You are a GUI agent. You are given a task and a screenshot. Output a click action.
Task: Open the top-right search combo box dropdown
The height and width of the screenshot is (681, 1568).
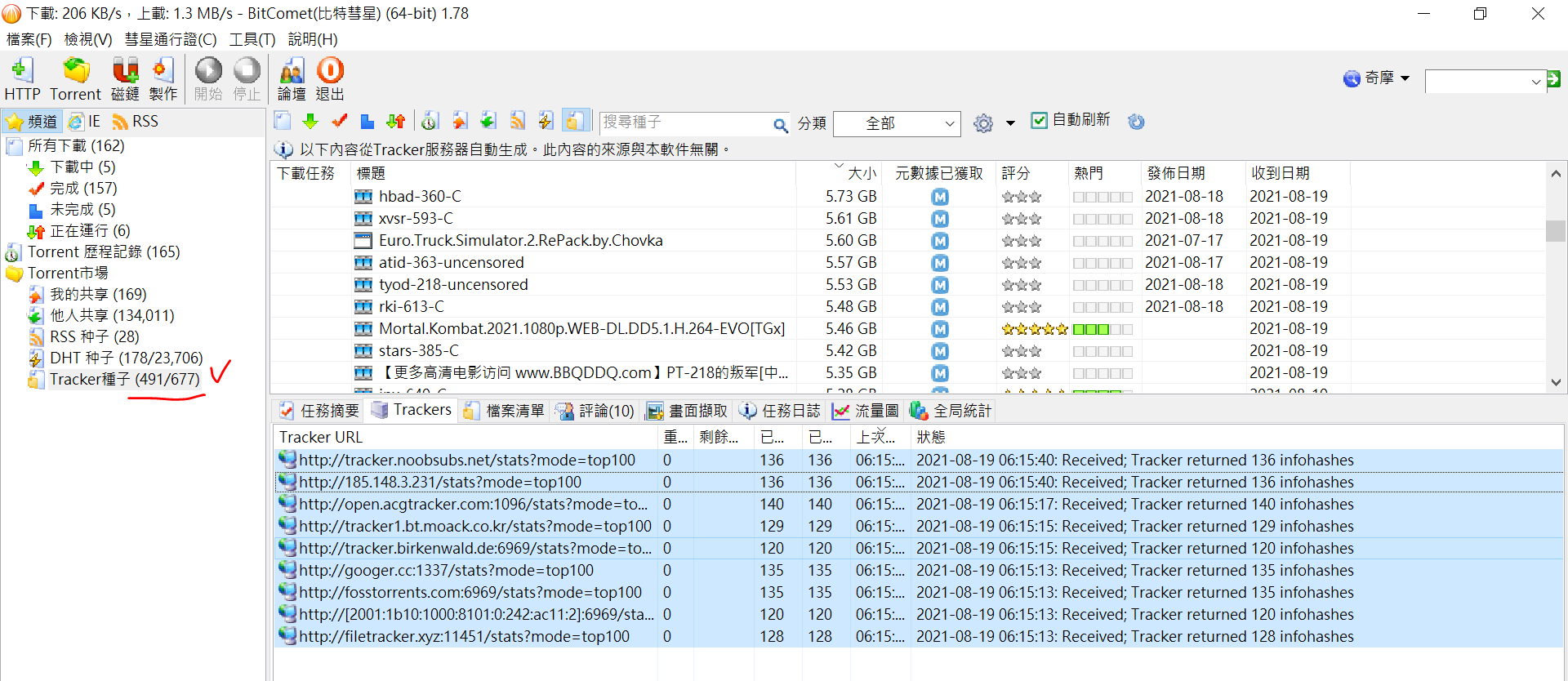click(1535, 81)
